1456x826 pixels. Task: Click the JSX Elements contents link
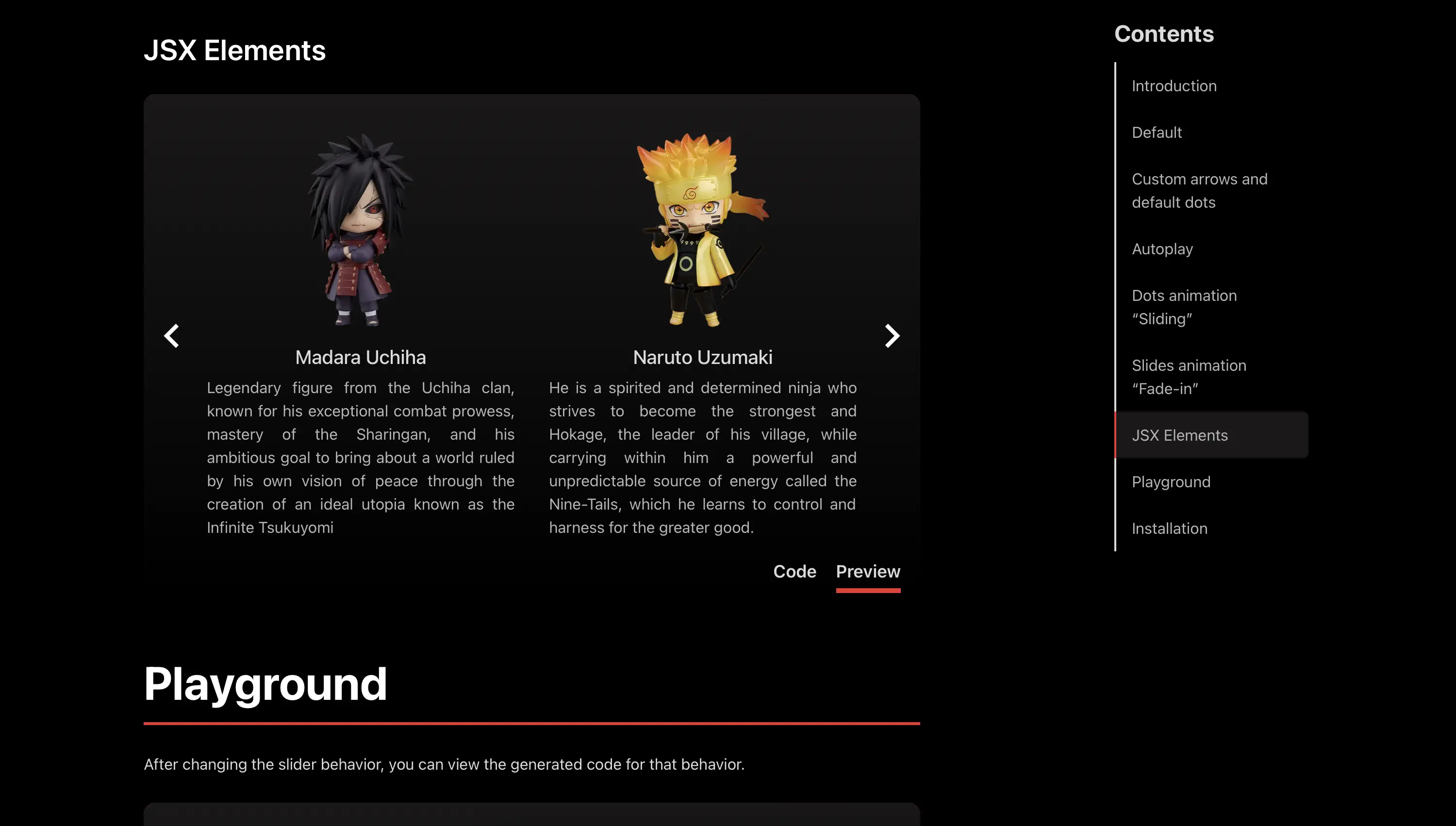coord(1180,435)
